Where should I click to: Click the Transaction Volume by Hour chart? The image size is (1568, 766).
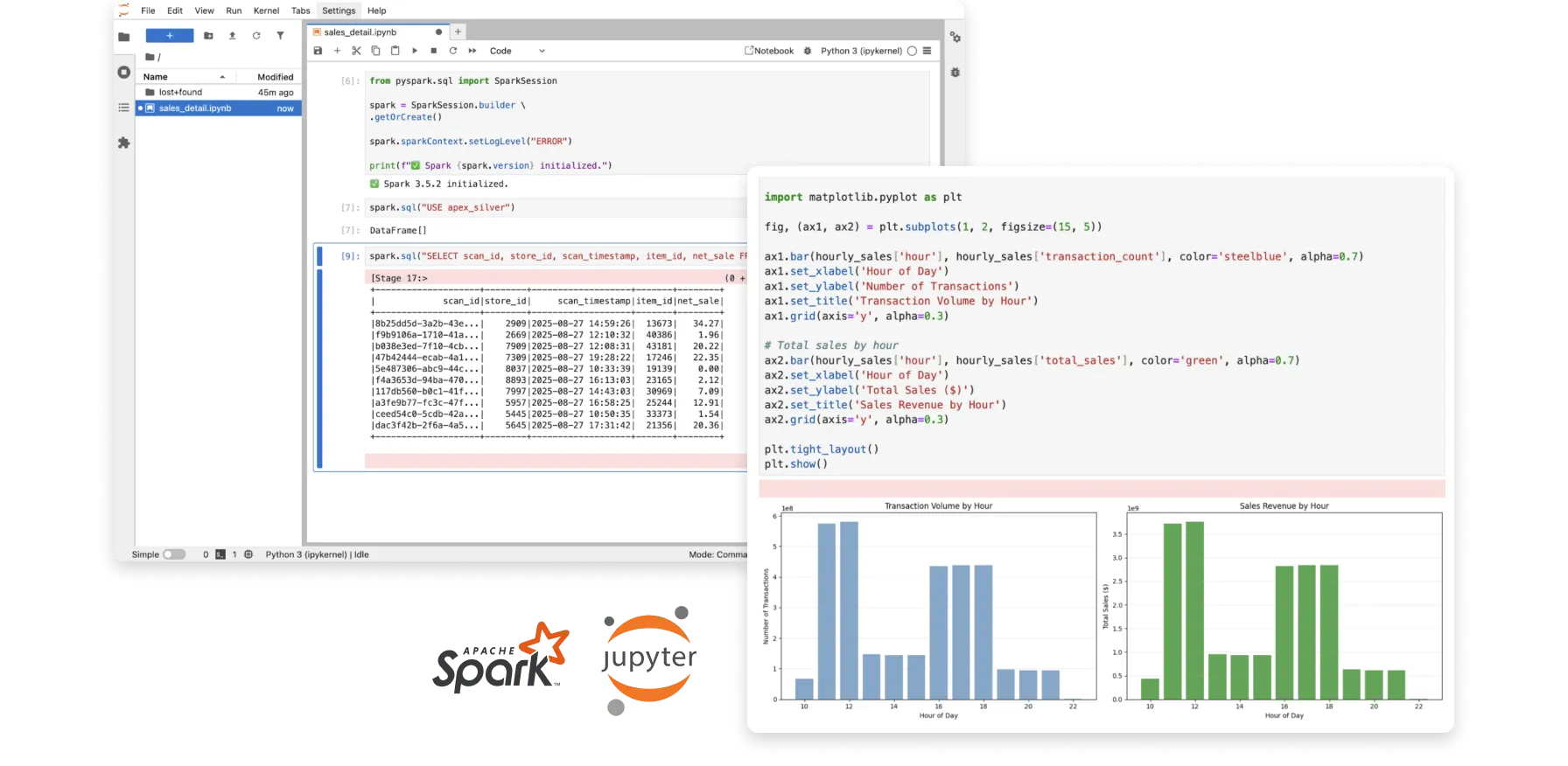[x=931, y=609]
